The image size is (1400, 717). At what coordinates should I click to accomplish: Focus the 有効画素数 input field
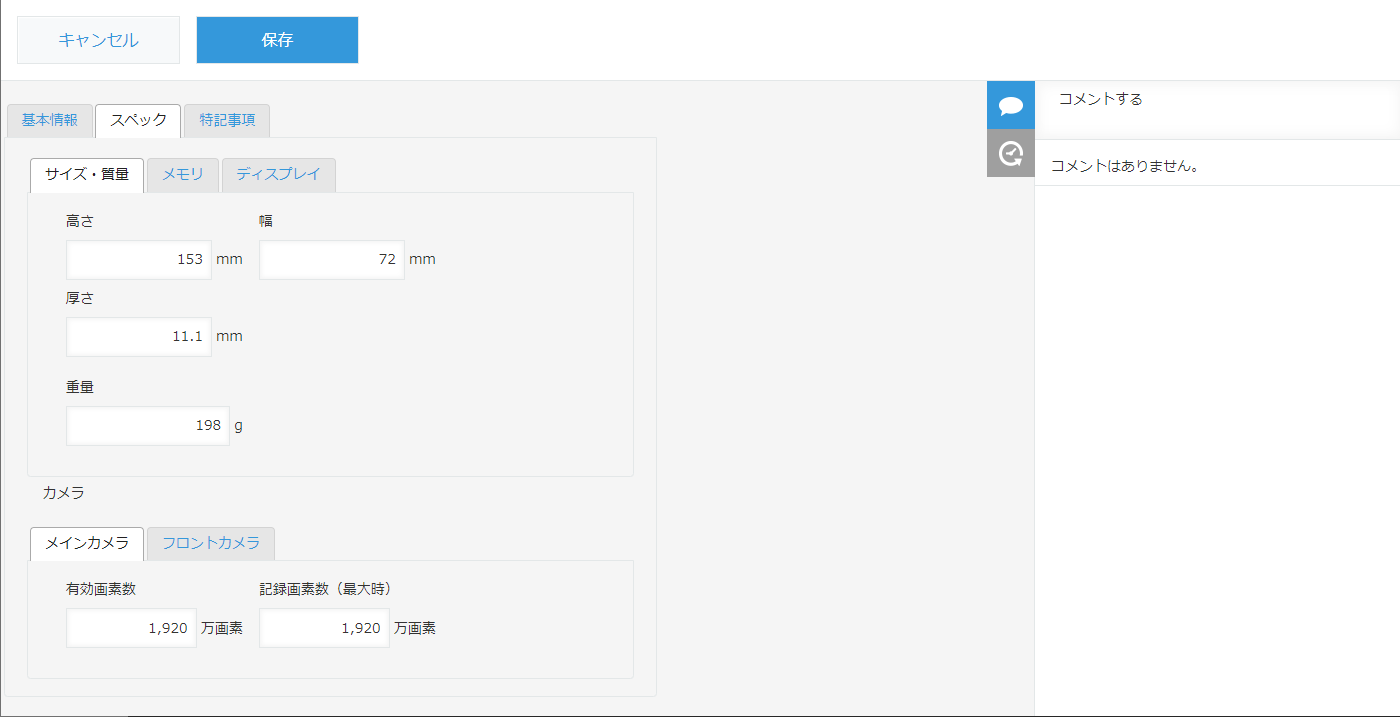[131, 628]
